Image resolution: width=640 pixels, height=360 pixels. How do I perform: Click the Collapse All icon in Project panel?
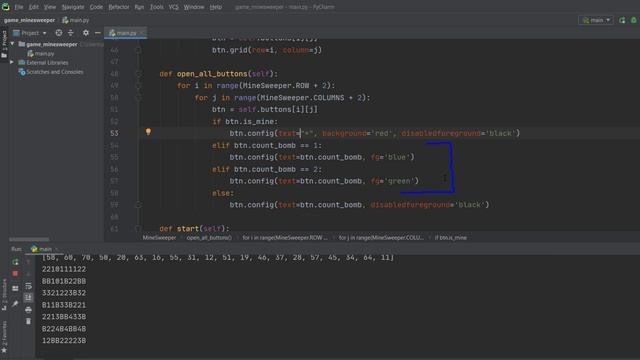click(x=71, y=33)
